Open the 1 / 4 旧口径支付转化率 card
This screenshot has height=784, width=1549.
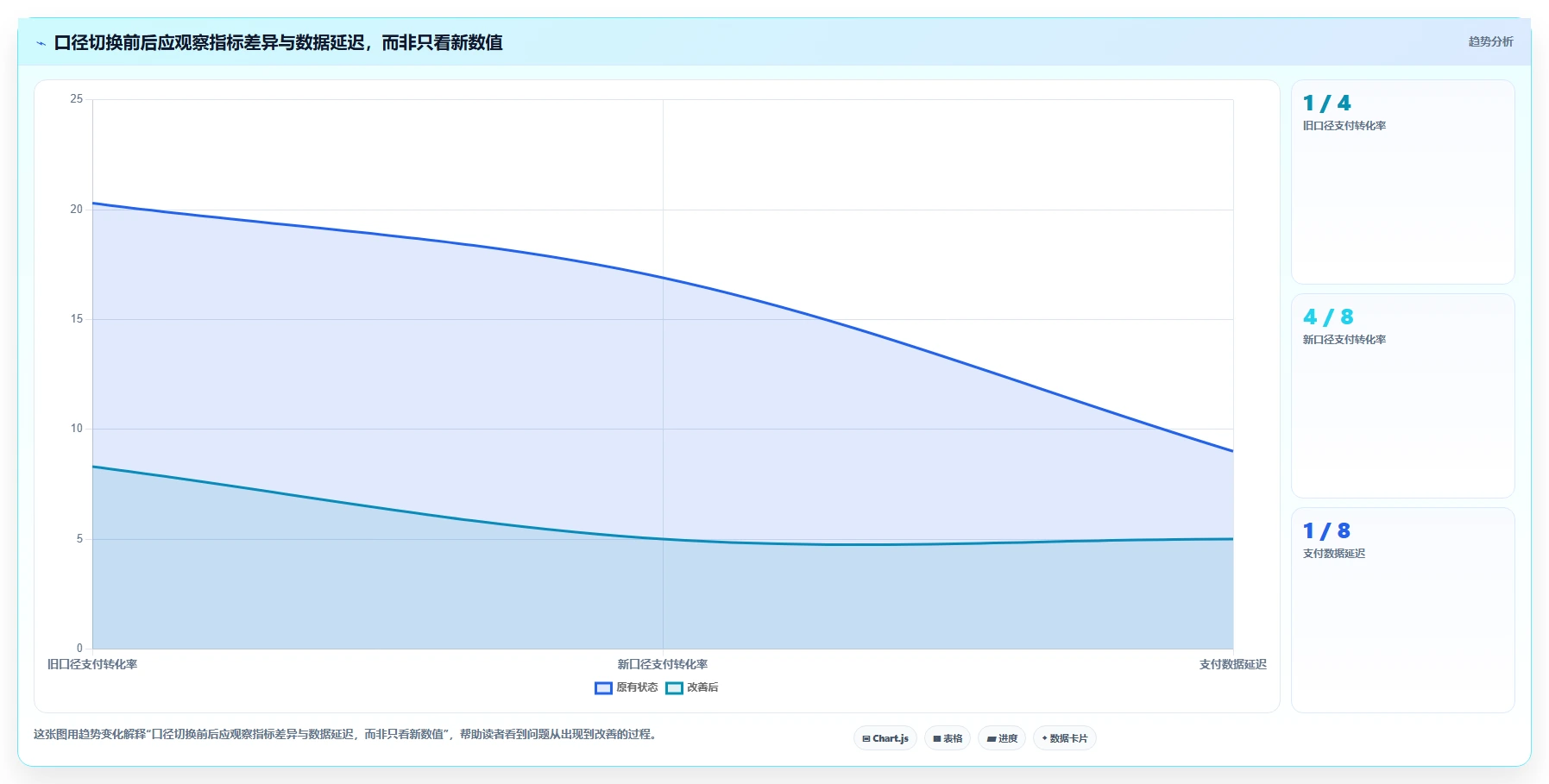tap(1403, 182)
